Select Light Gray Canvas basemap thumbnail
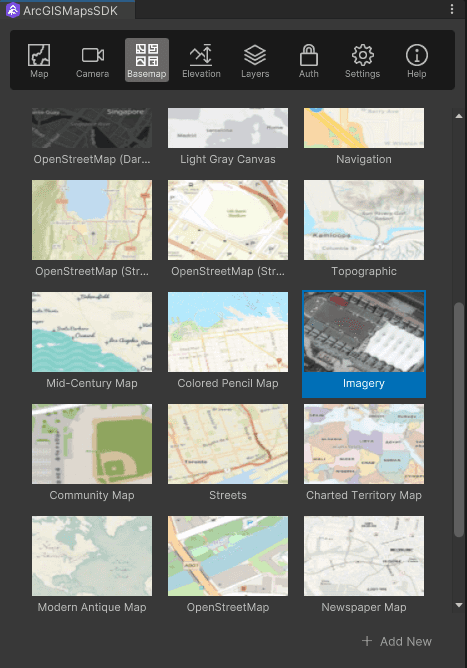Viewport: 467px width, 668px height. [228, 128]
